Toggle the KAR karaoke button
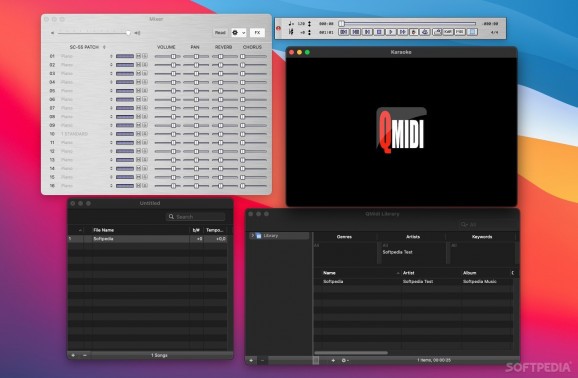578x378 pixels. [448, 32]
